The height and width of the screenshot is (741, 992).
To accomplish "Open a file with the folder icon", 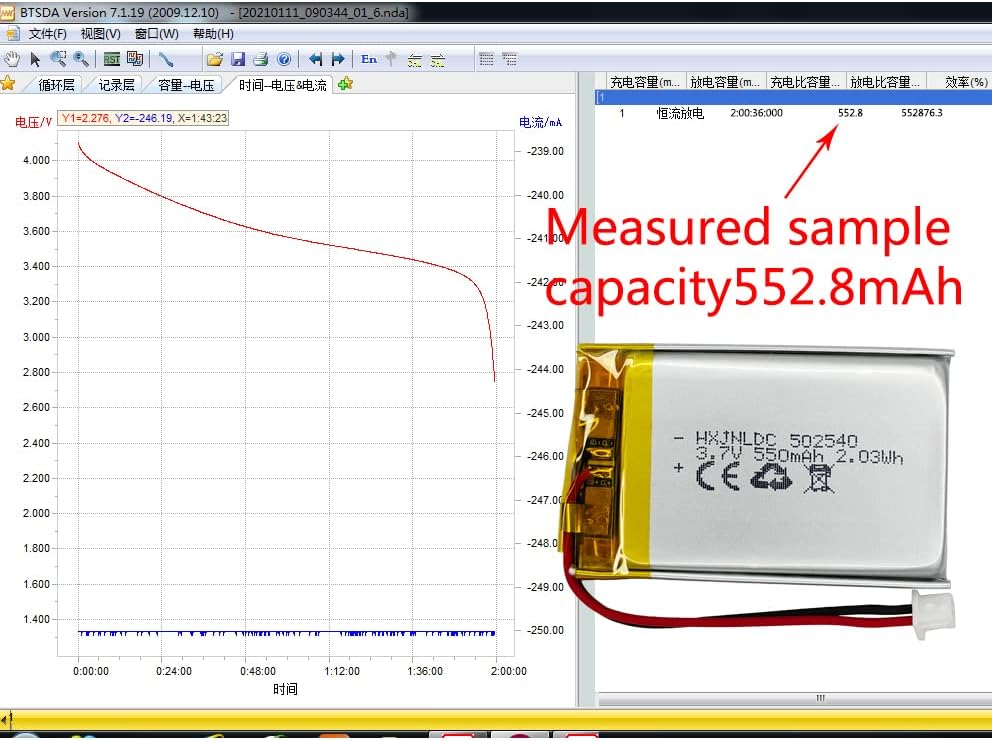I will point(214,59).
